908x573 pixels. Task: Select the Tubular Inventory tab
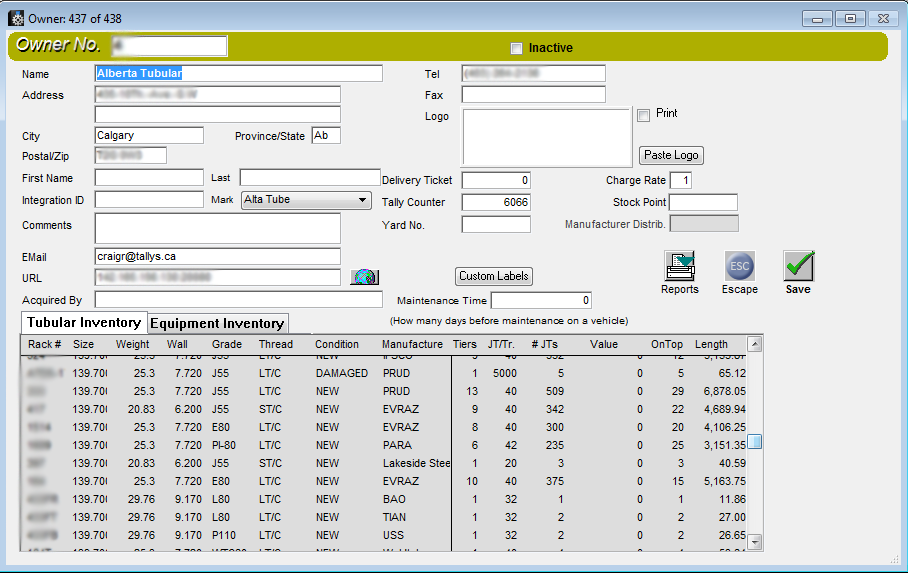click(x=84, y=322)
